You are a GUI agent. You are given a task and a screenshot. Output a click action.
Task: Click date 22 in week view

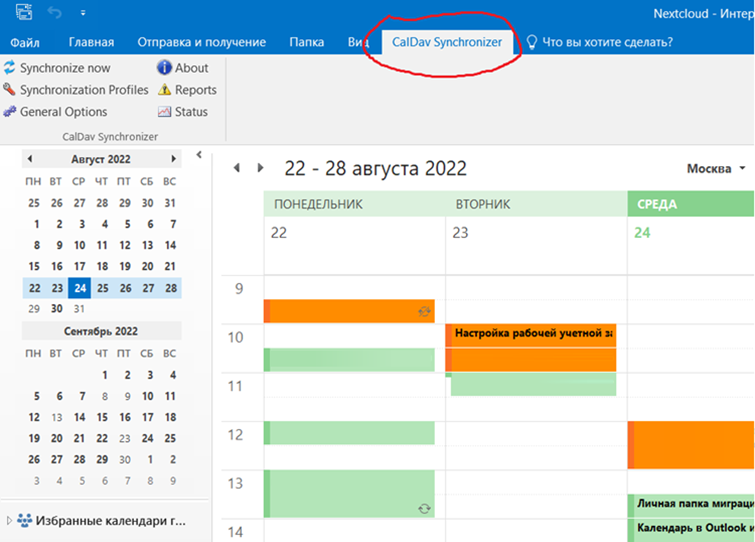[x=278, y=233]
